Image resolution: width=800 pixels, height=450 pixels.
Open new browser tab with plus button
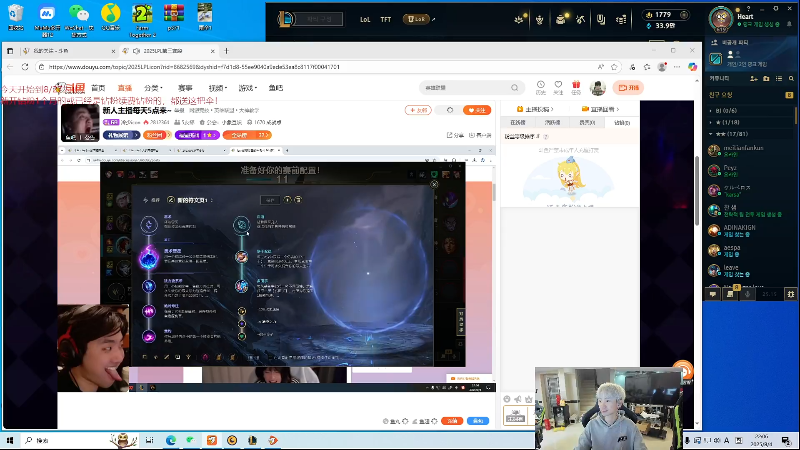(226, 51)
